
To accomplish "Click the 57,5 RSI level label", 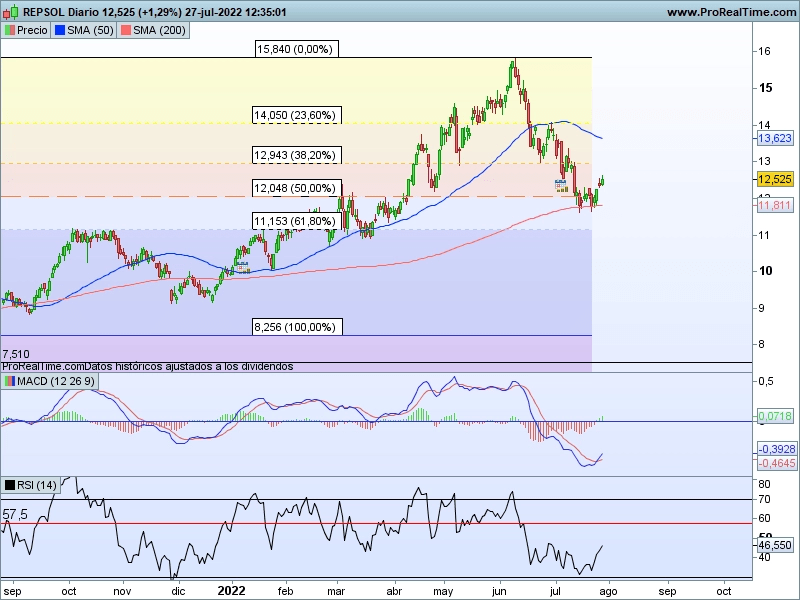I will click(15, 515).
